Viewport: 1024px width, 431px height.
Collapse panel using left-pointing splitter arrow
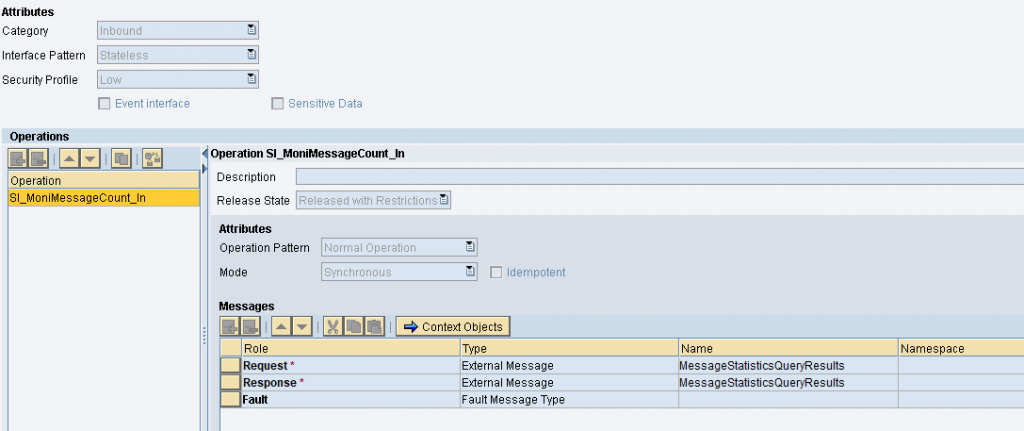tap(204, 153)
